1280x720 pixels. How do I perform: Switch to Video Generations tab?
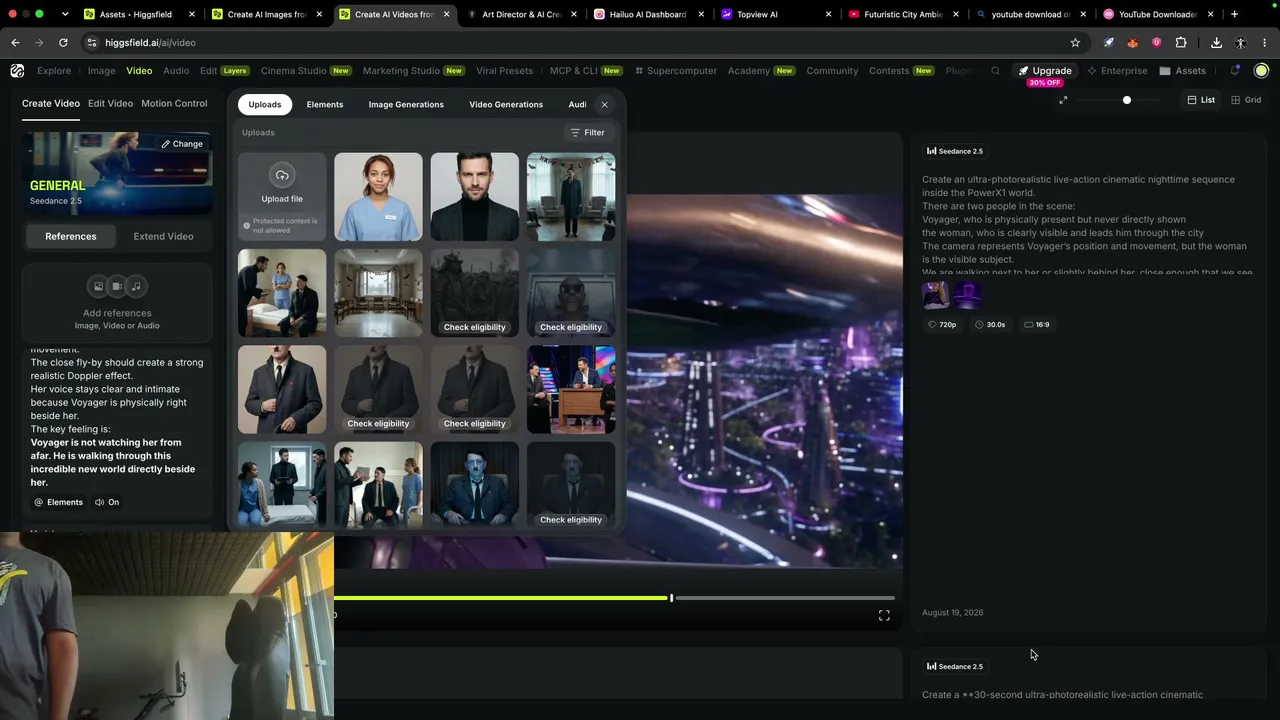506,104
